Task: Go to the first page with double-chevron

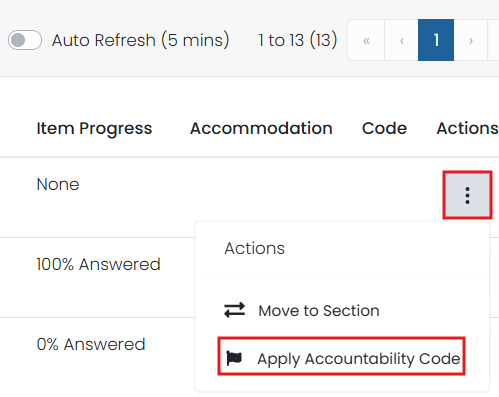Action: 366,40
